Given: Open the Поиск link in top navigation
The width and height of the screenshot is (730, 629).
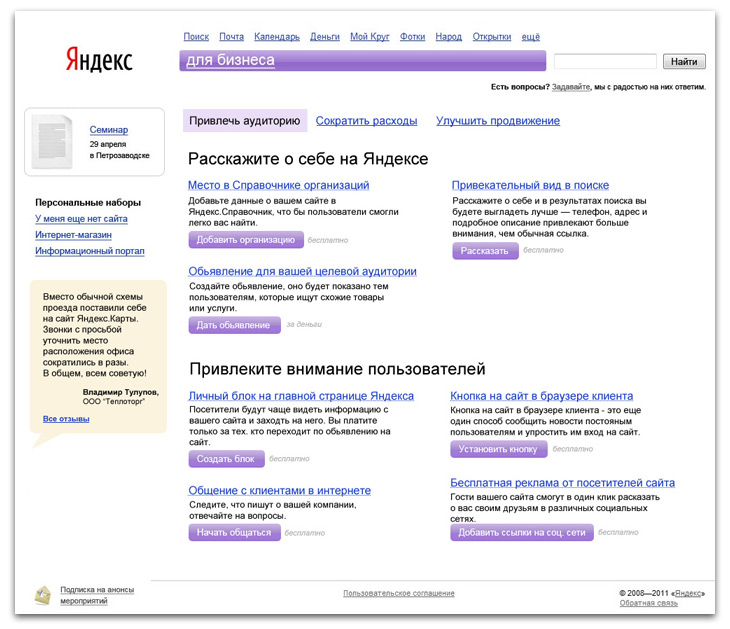Looking at the screenshot, I should click(196, 37).
